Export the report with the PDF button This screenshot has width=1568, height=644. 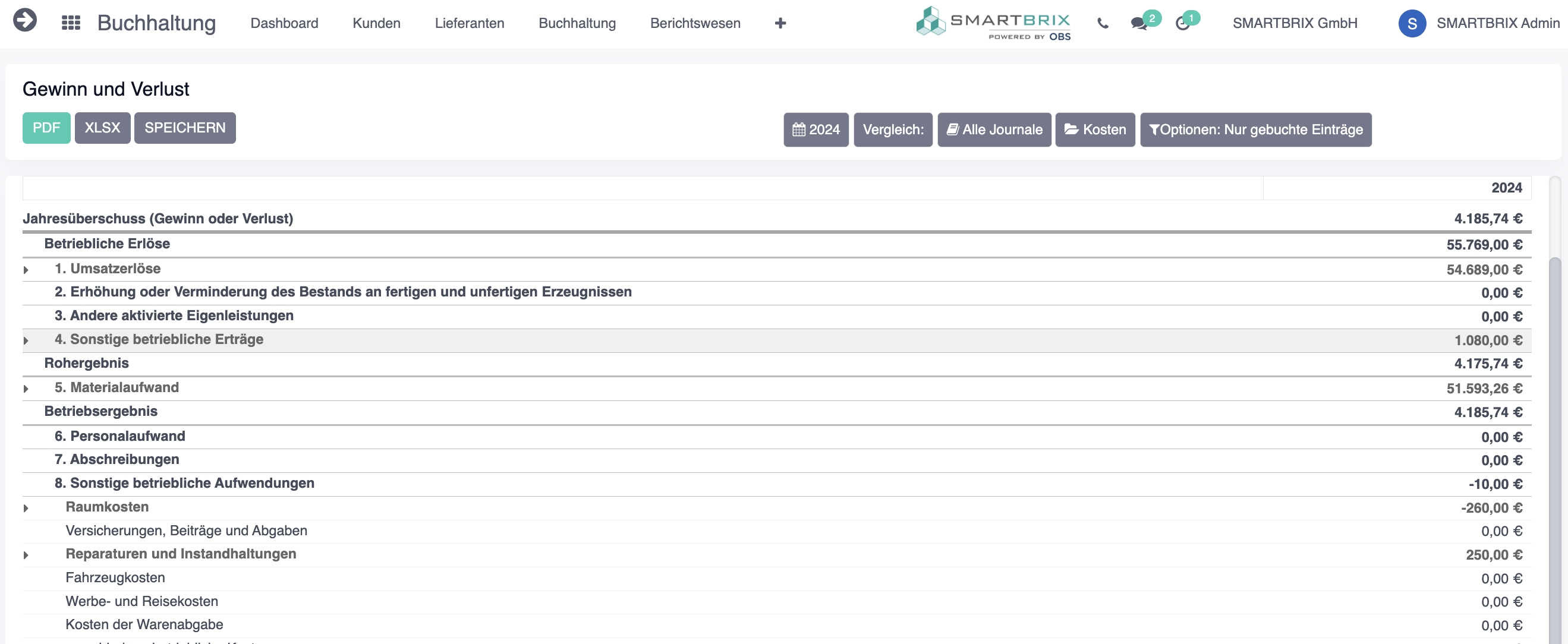[x=46, y=128]
